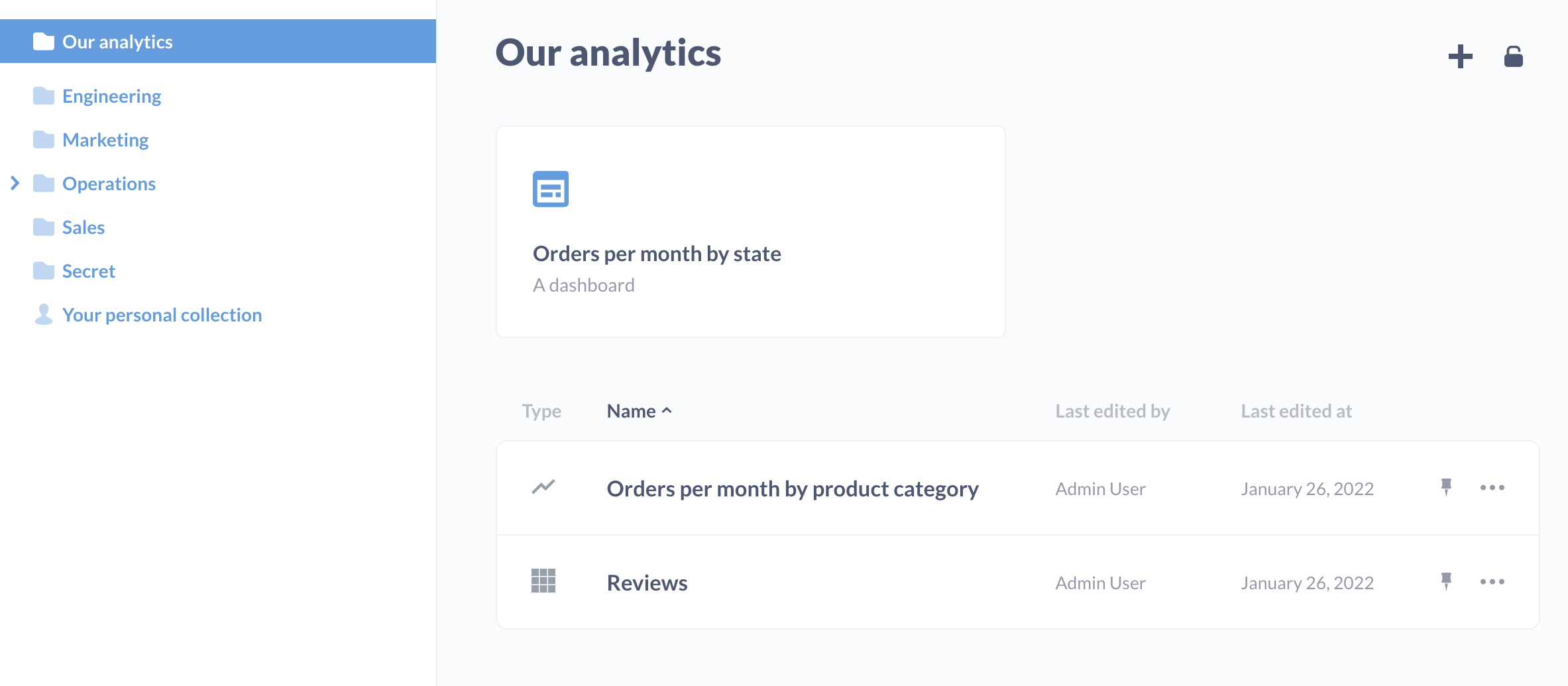The width and height of the screenshot is (1568, 686).
Task: Open collection permissions via lock icon
Action: pos(1513,56)
